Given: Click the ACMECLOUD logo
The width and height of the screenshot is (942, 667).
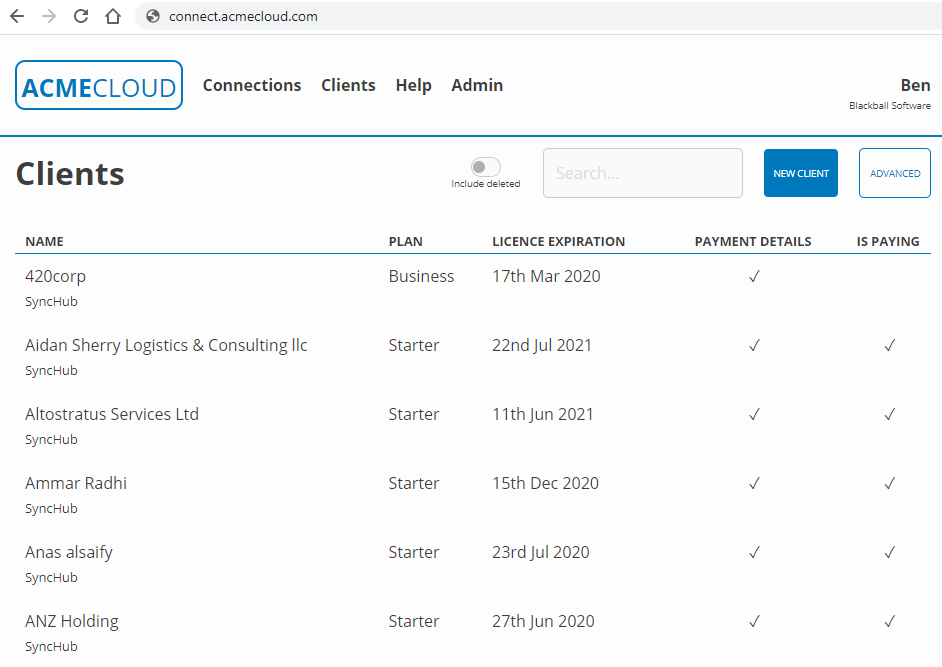Looking at the screenshot, I should point(99,86).
